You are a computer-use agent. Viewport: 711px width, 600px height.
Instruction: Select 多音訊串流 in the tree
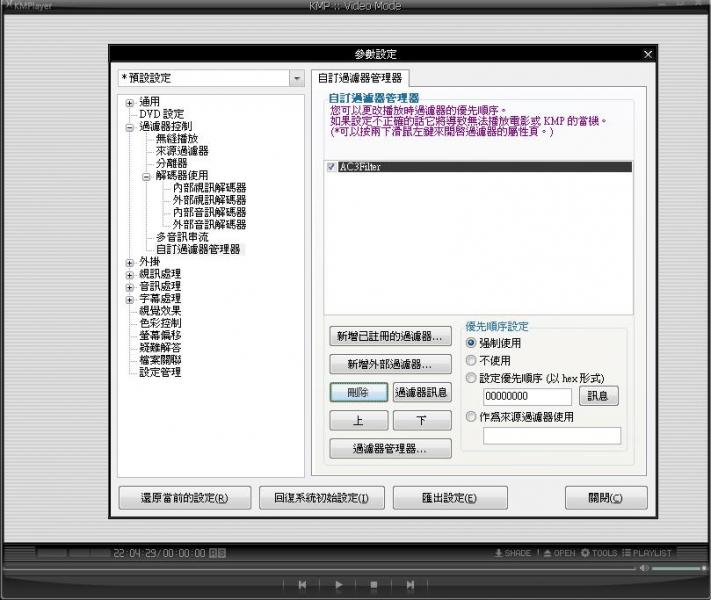coord(182,237)
